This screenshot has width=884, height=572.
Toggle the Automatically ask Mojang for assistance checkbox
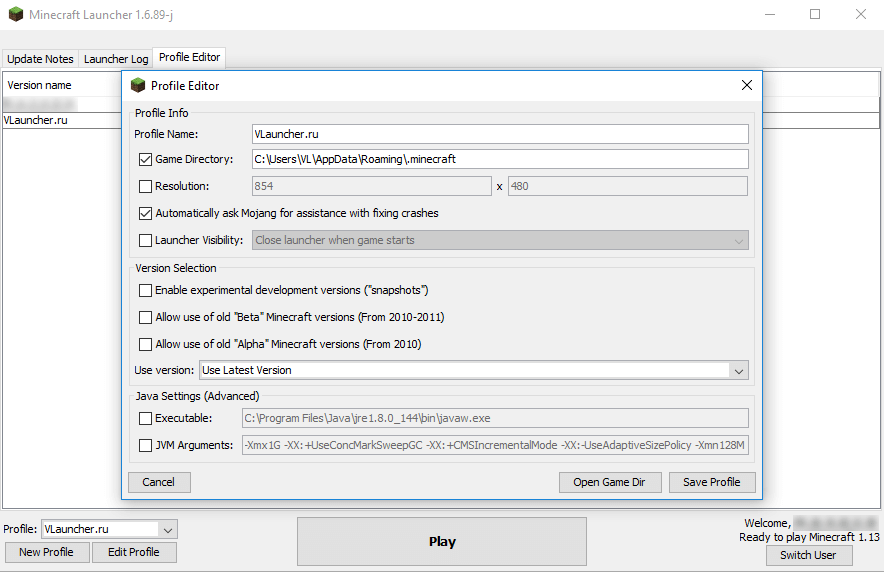tap(145, 213)
